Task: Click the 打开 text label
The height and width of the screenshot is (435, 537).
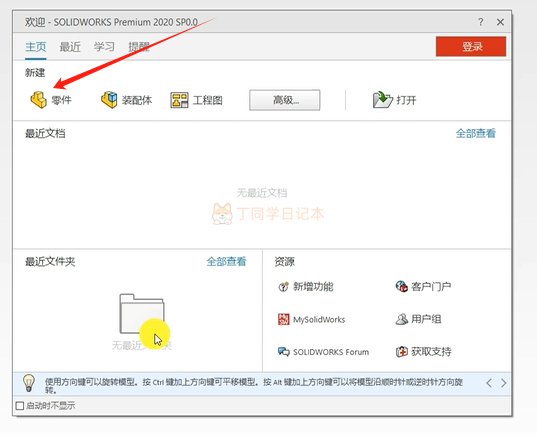Action: (x=407, y=100)
